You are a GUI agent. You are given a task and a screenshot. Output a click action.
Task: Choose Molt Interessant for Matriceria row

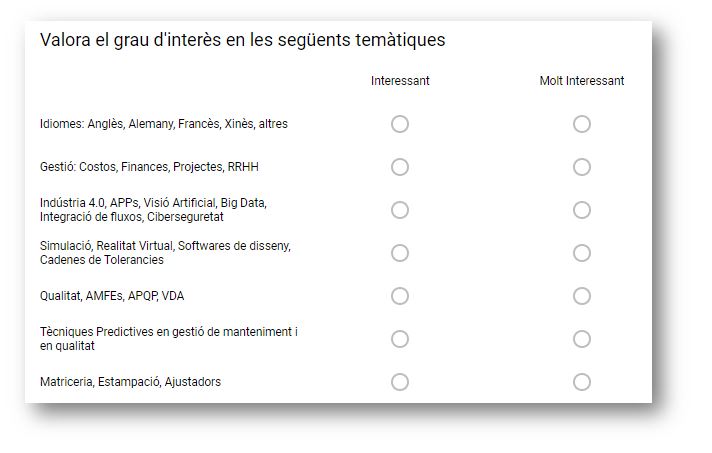click(x=582, y=382)
